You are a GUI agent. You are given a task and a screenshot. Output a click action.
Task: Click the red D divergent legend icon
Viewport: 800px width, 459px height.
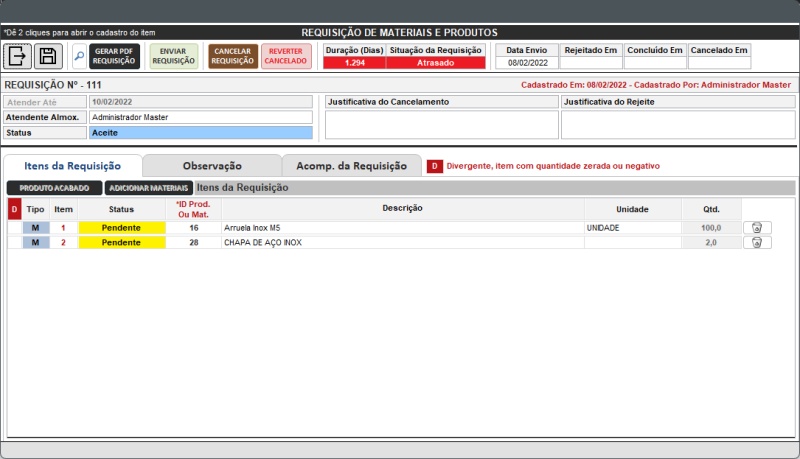pos(435,166)
